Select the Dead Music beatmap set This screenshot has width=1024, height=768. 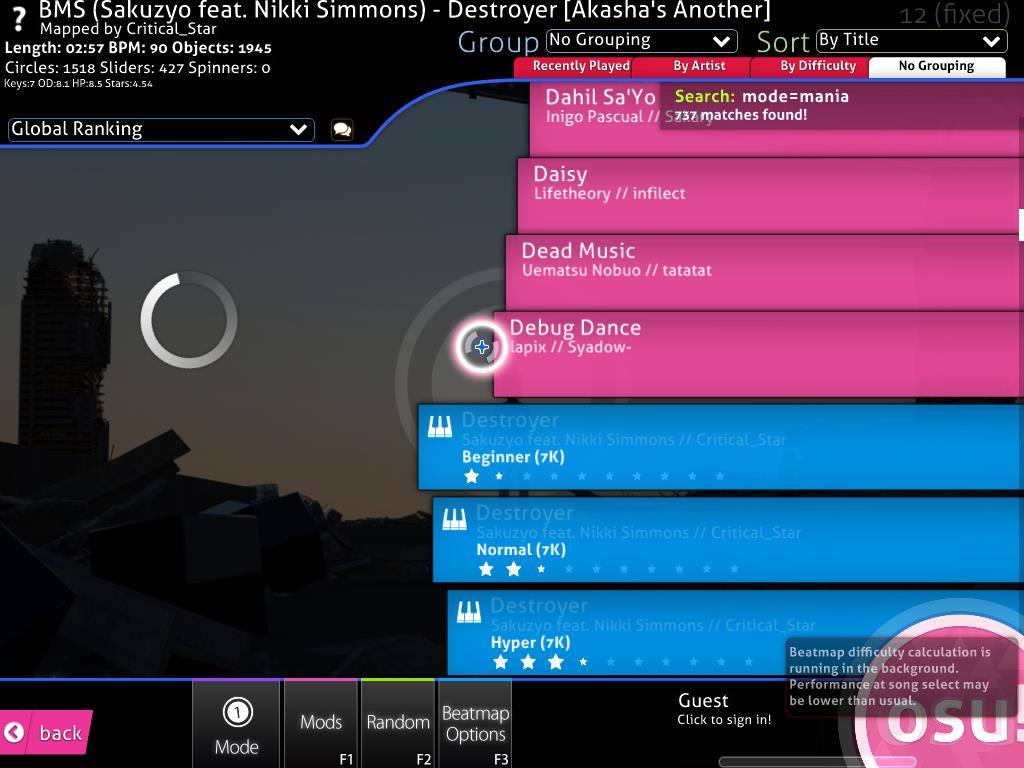[x=765, y=272]
